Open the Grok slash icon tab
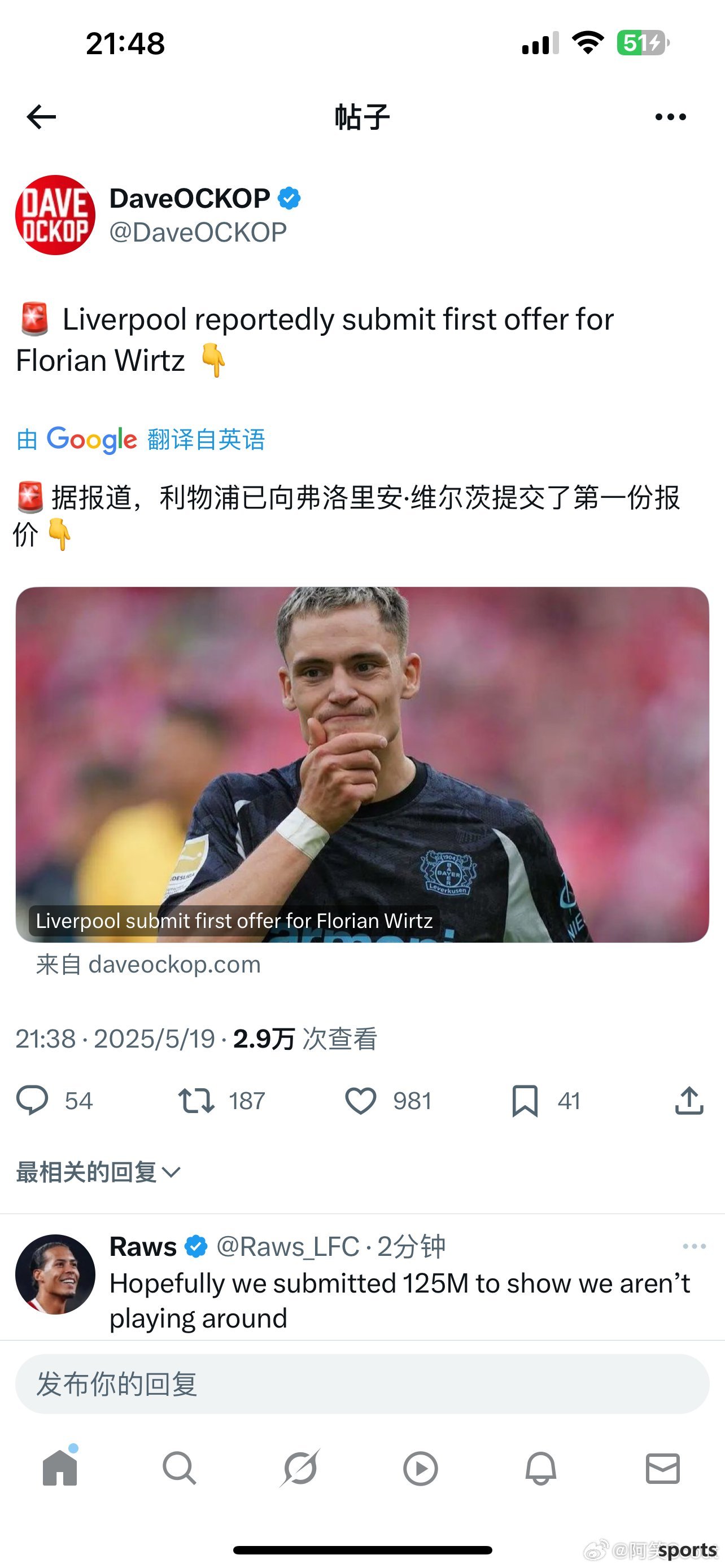The image size is (725, 1568). click(x=300, y=1469)
